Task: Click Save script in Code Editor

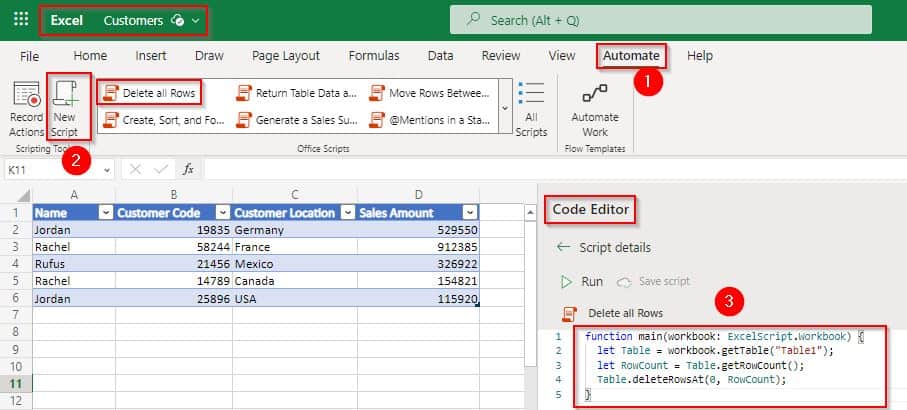Action: tap(654, 282)
